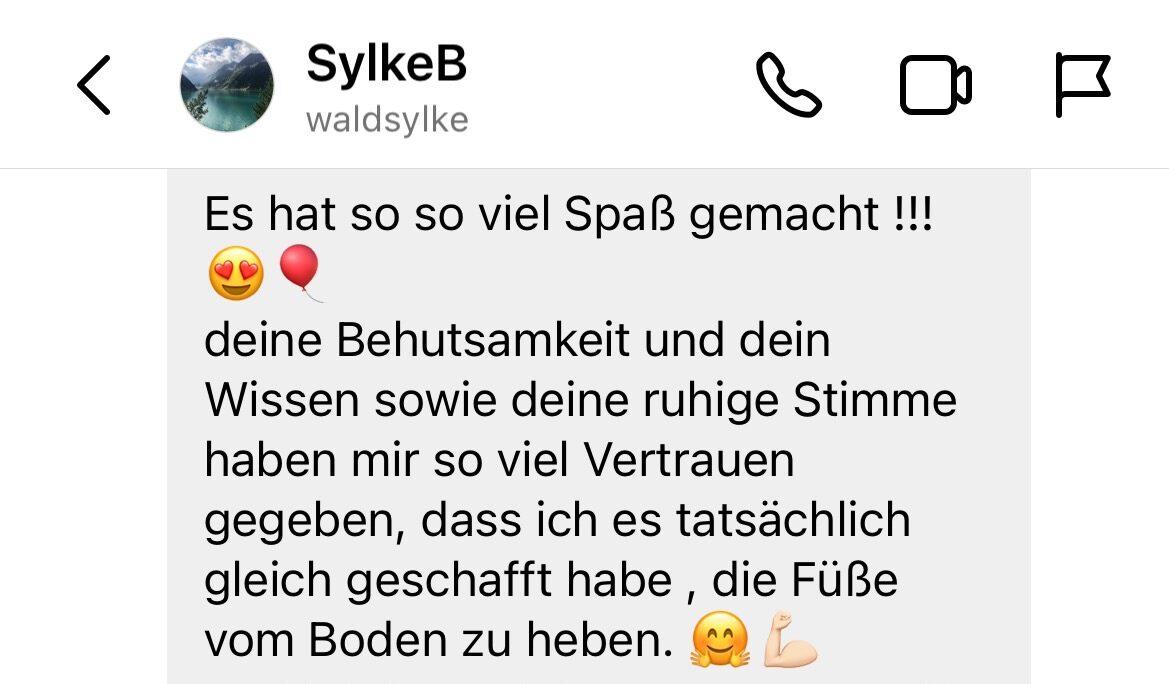This screenshot has height=684, width=1169.
Task: Tap the hugging face emoji
Action: pyautogui.click(x=719, y=639)
